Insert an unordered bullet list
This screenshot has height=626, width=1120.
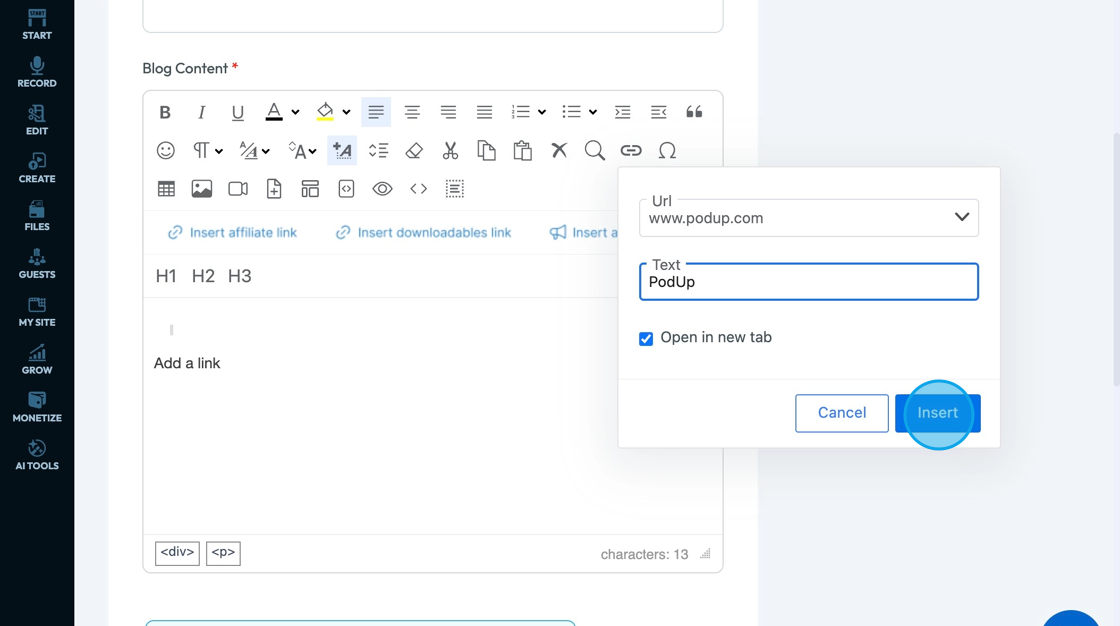click(571, 112)
